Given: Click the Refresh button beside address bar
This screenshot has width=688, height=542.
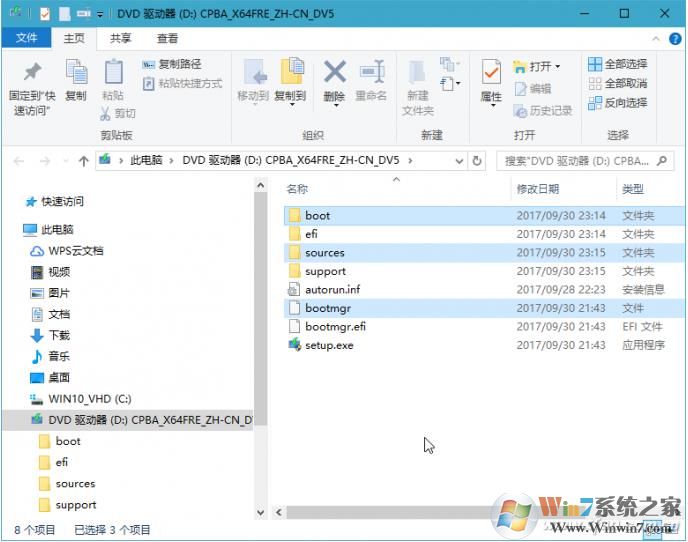Looking at the screenshot, I should pyautogui.click(x=477, y=161).
